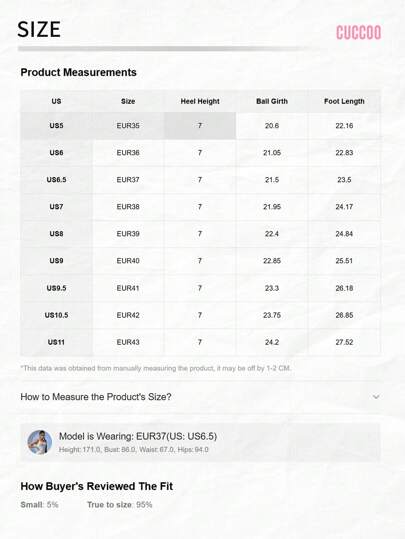Click the EUR43 size cell
This screenshot has height=539, width=405.
pos(128,342)
